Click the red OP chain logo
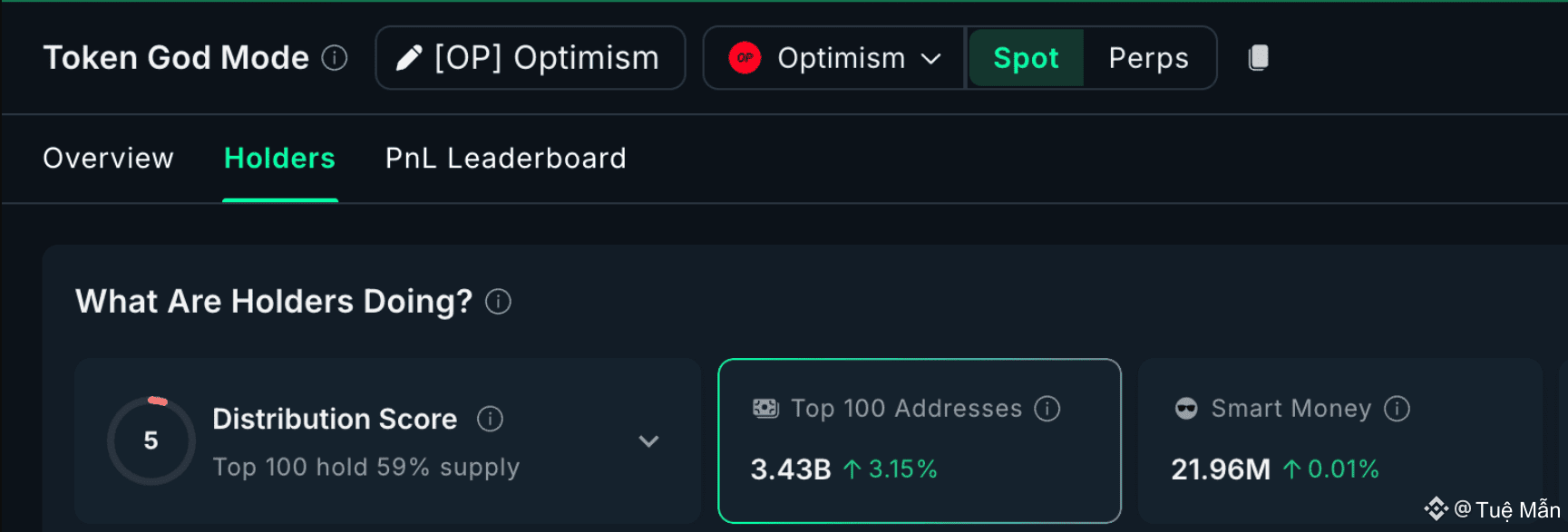The height and width of the screenshot is (532, 1568). [x=745, y=58]
